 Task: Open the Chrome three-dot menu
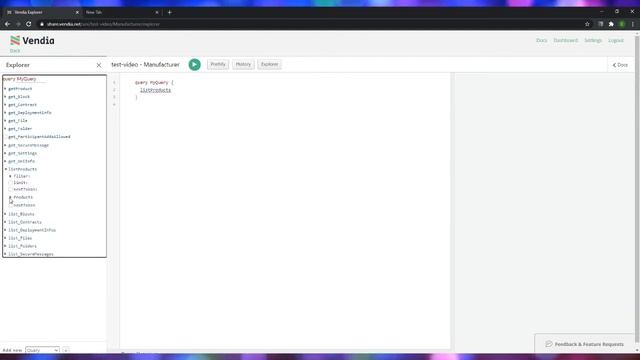point(633,24)
